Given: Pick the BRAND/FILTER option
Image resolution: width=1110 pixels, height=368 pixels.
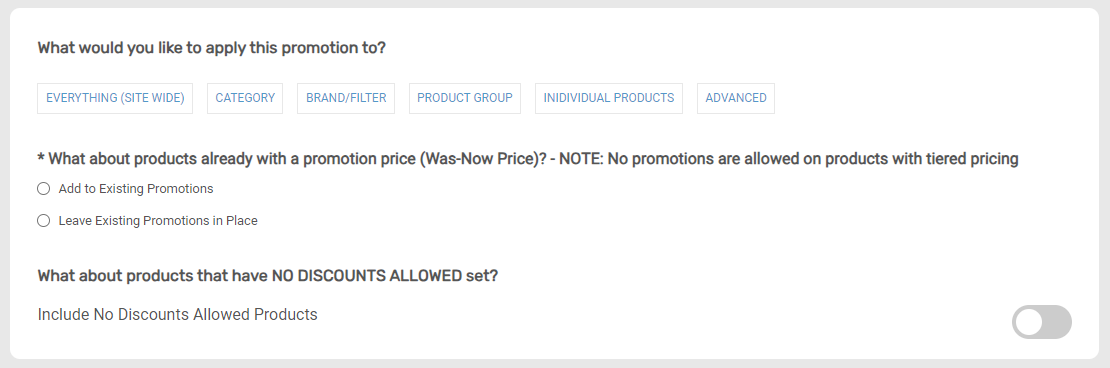Looking at the screenshot, I should click(346, 98).
